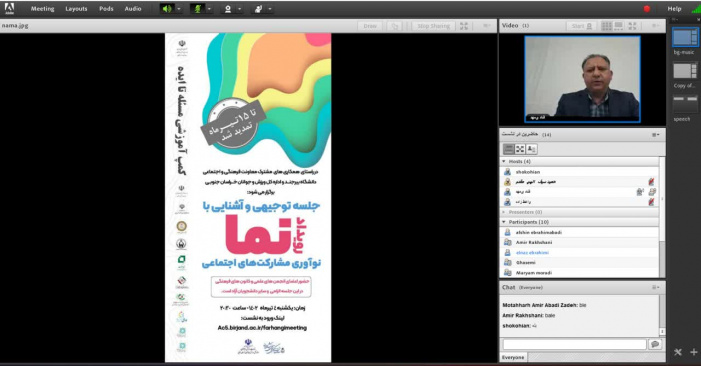Click the red recording indicator
The height and width of the screenshot is (366, 701).
[x=646, y=8]
